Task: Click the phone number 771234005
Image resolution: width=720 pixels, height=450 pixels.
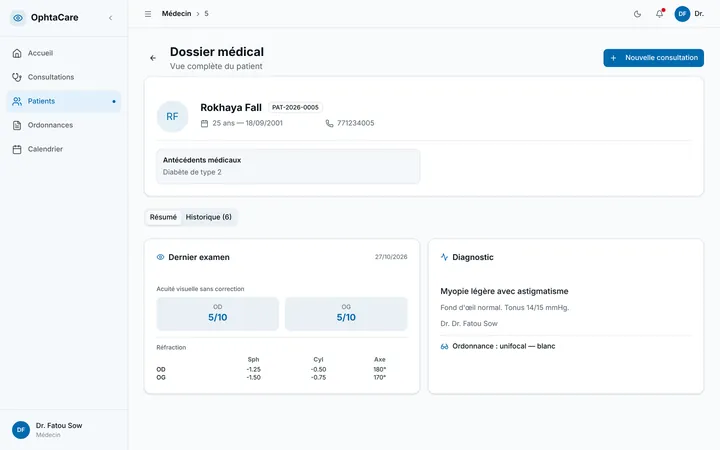Action: (x=355, y=123)
